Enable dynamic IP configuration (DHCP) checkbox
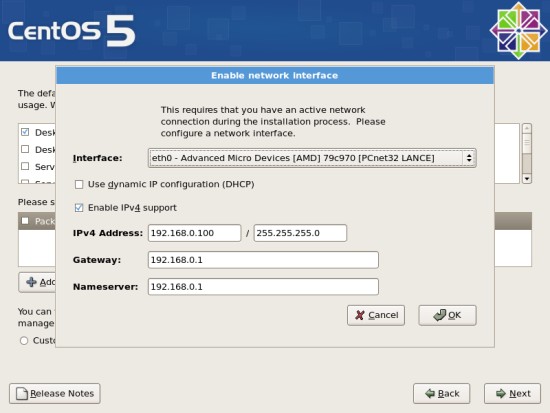 click(x=79, y=184)
